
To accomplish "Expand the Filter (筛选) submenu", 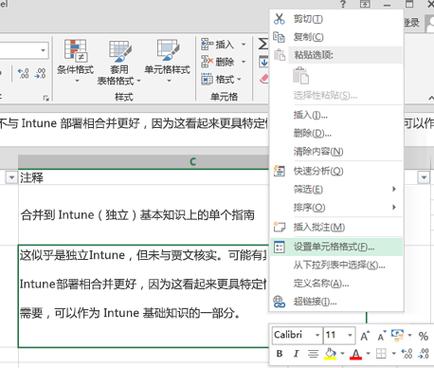I will (x=336, y=189).
